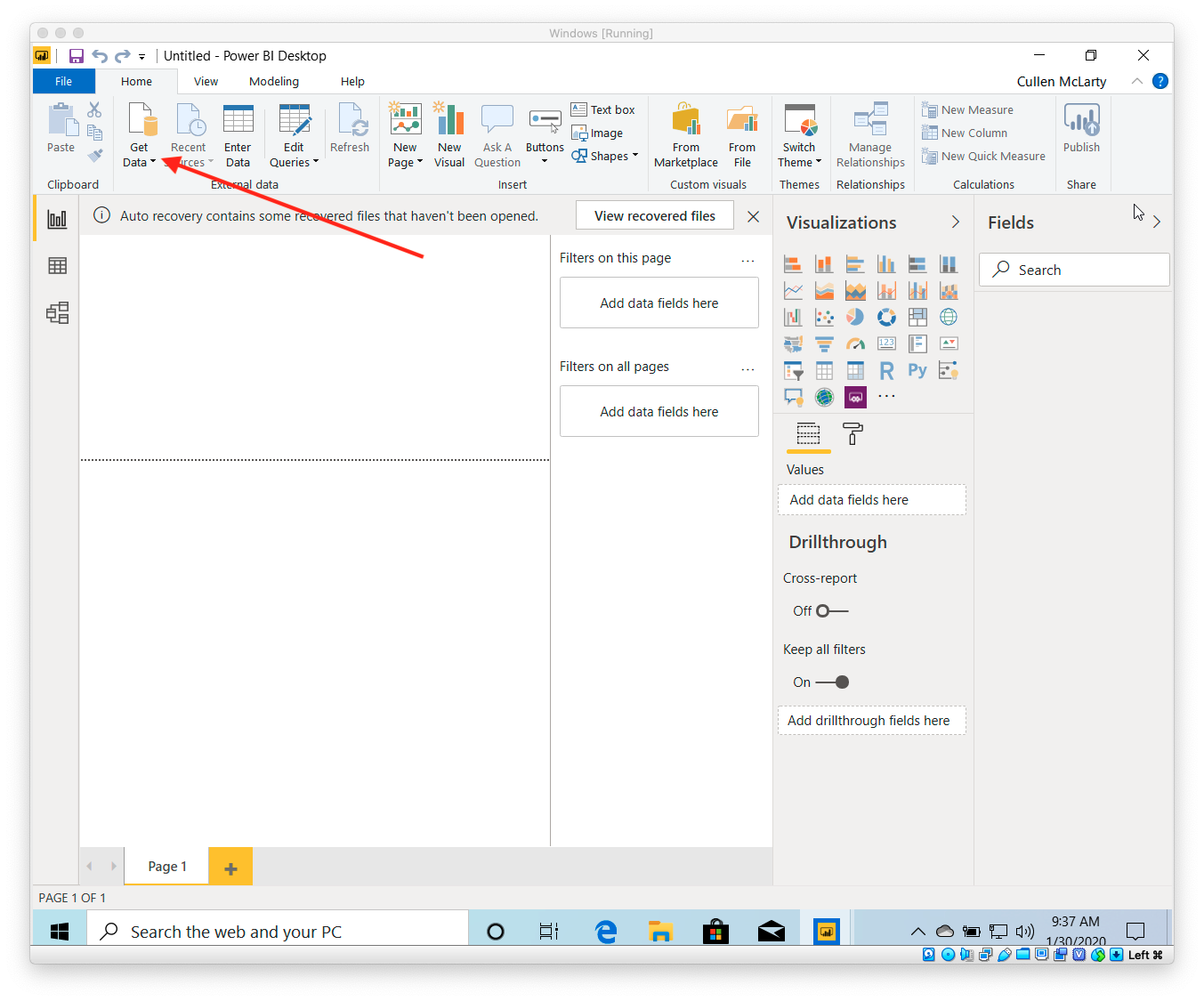Click the Save icon in title bar
The height and width of the screenshot is (1001, 1204).
[77, 56]
